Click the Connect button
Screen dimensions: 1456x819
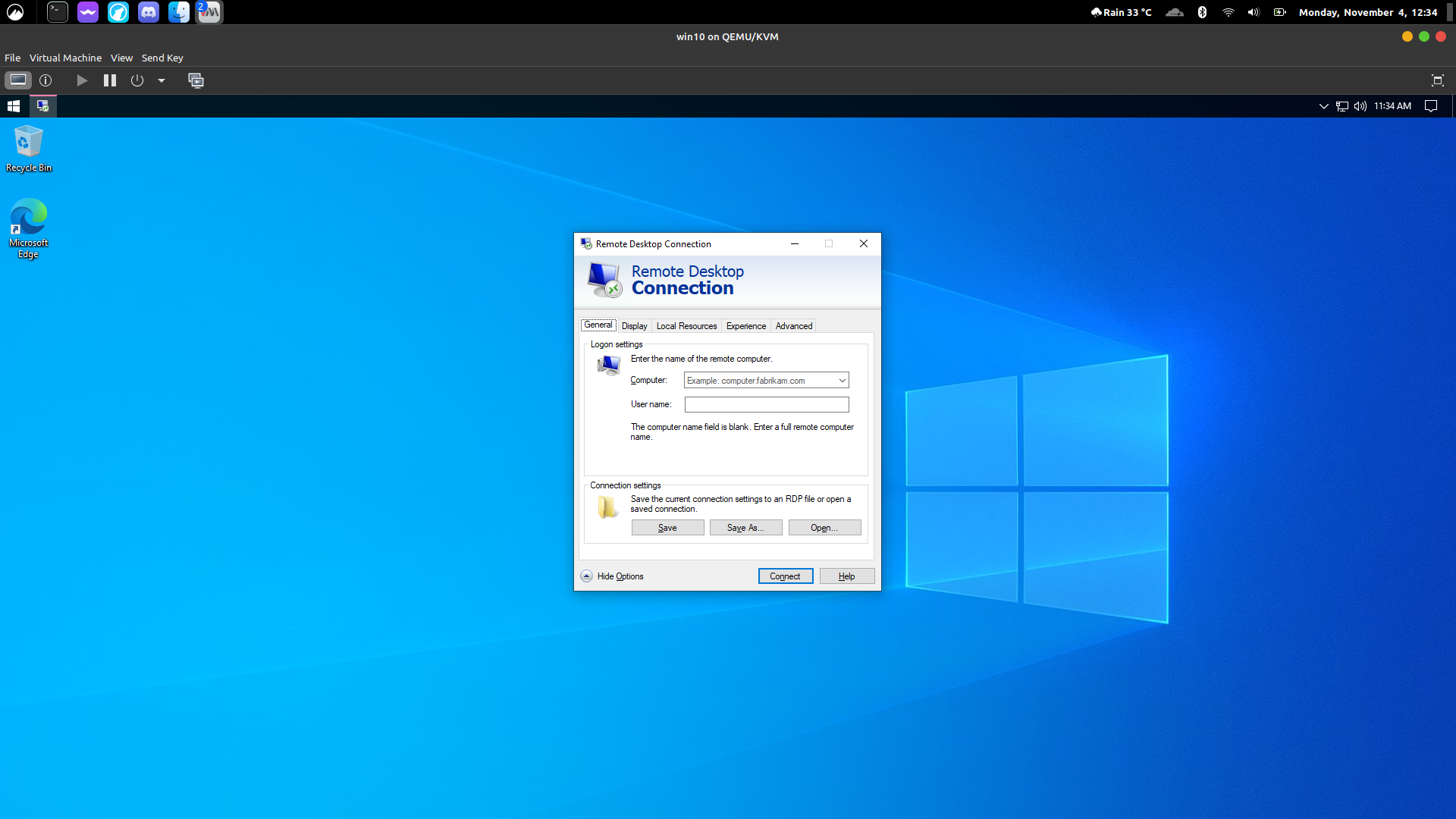pos(785,575)
